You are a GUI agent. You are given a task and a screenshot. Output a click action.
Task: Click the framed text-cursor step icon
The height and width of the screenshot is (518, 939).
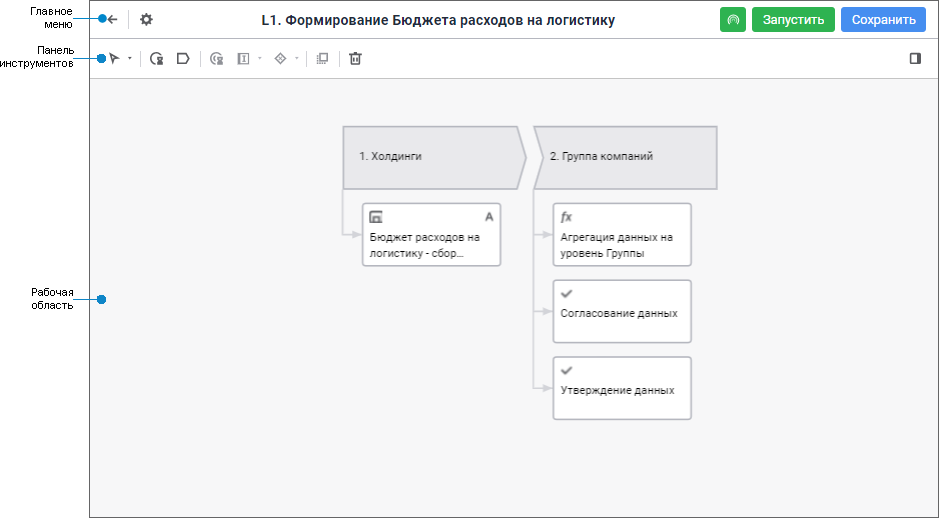pos(243,59)
